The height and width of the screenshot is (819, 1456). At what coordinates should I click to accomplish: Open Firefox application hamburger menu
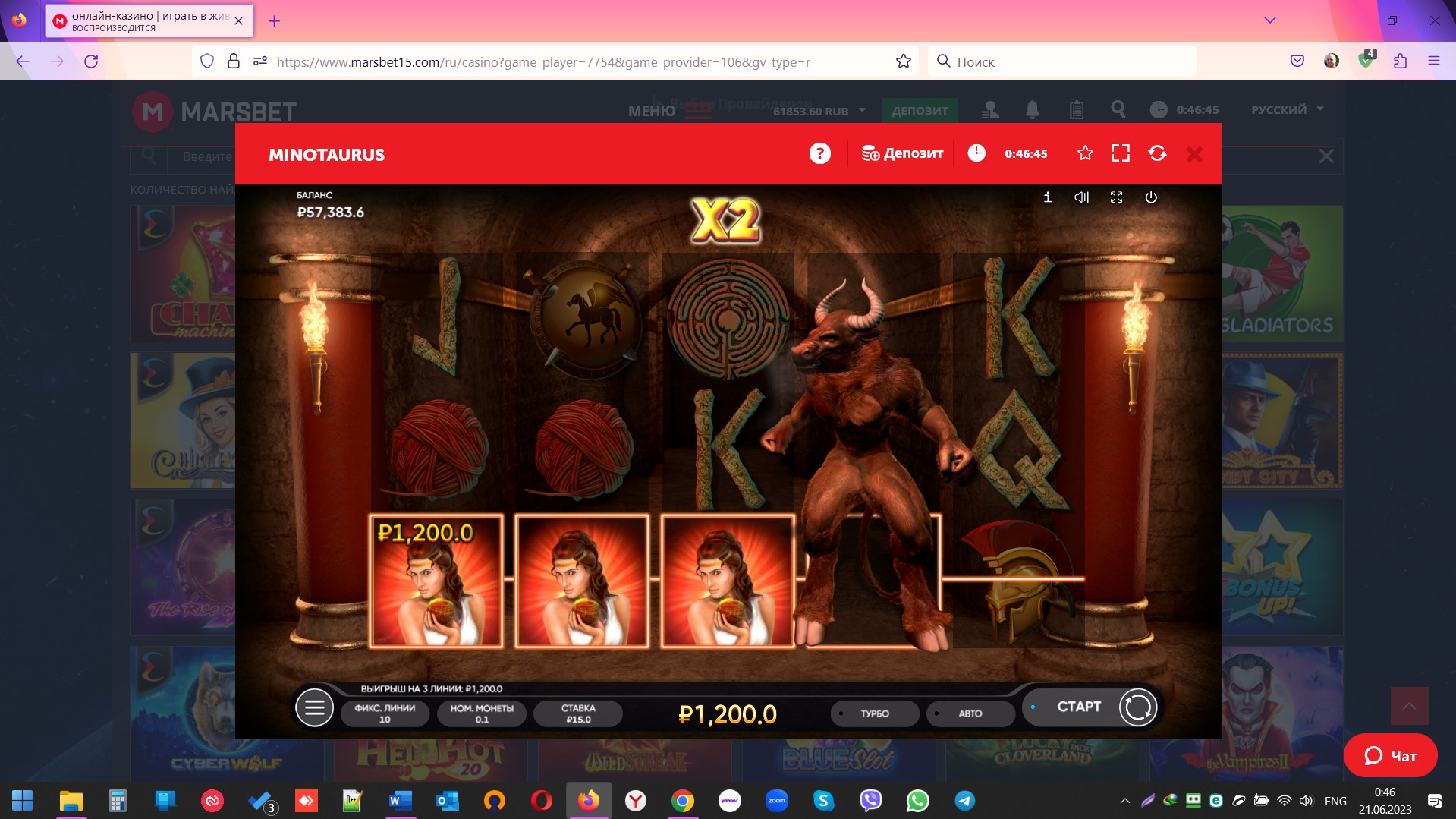[x=1433, y=61]
